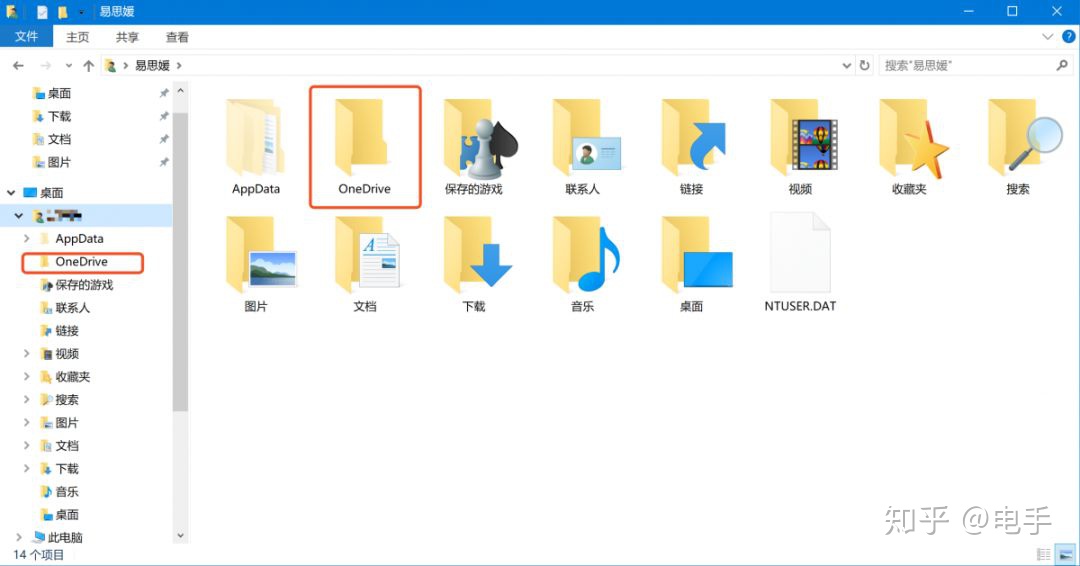
Task: Click the breadcrumb arrow after 易思媛
Action: pos(179,65)
